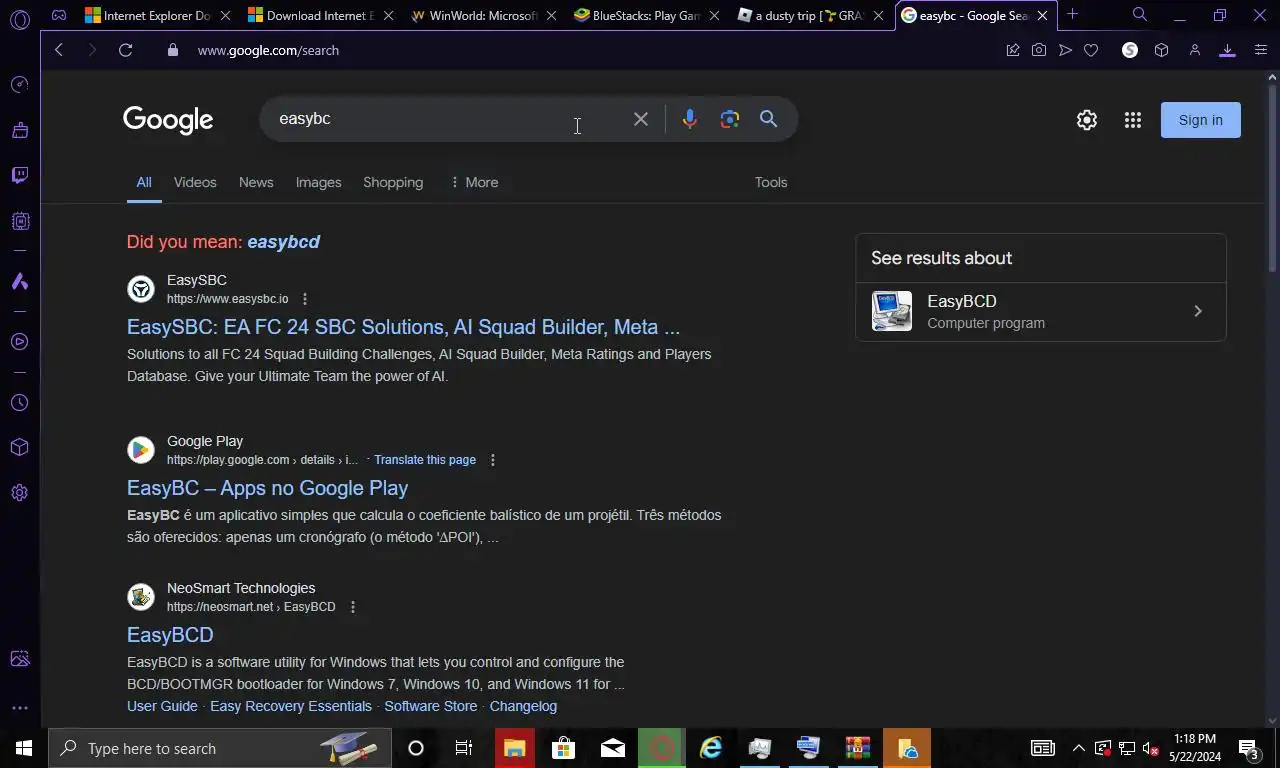Expand EasyBCD Computer program chevron

point(1197,311)
